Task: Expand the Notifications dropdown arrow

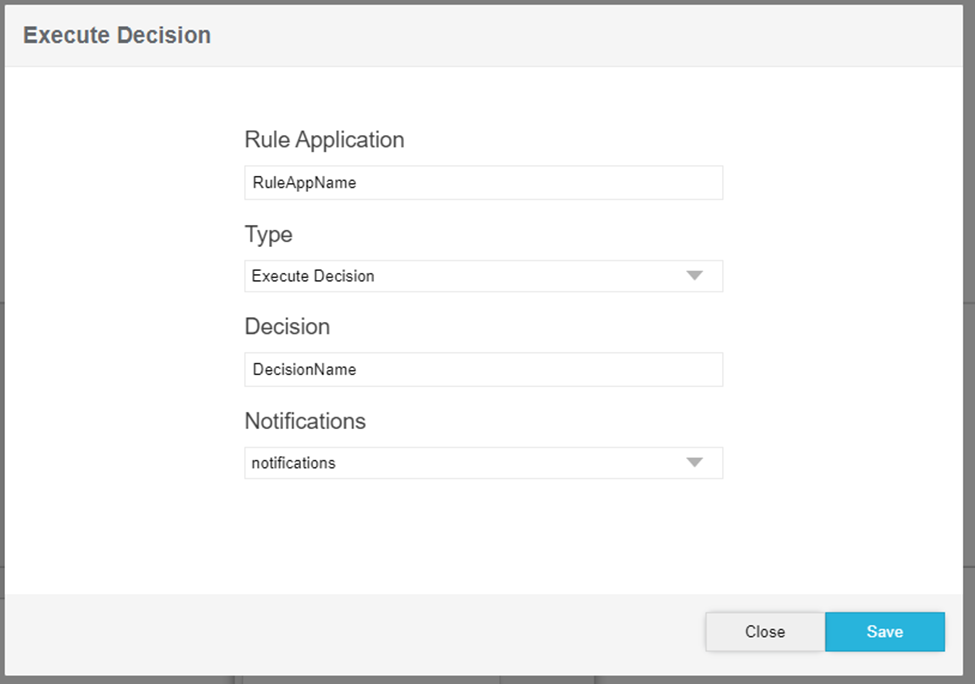Action: tap(695, 463)
